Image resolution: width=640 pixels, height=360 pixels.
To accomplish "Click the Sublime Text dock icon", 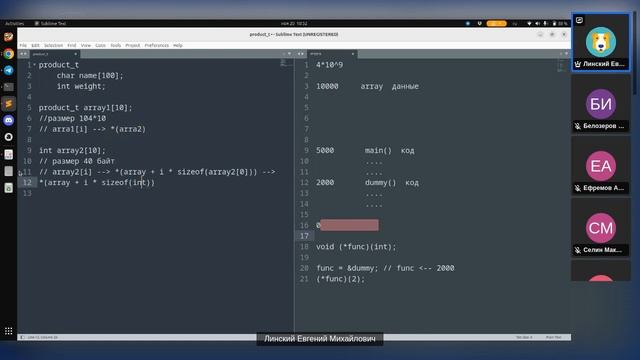I will click(9, 104).
